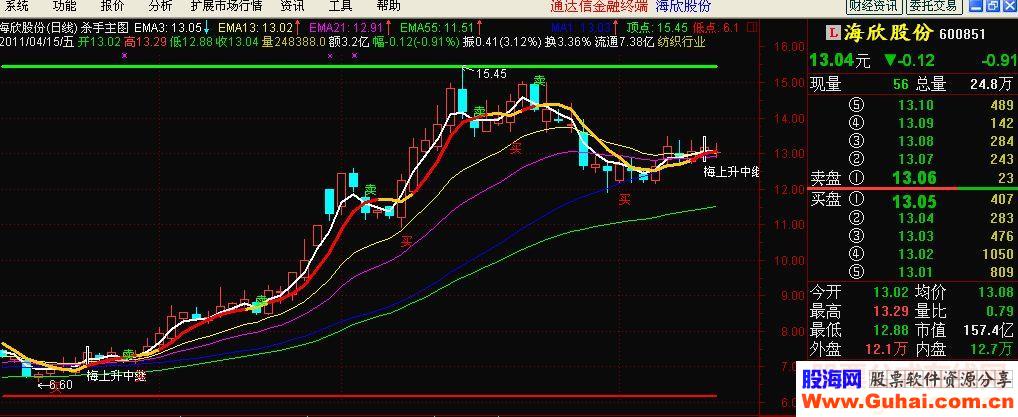Click the 纺织行业 sector label
This screenshot has width=1018, height=417.
682,42
